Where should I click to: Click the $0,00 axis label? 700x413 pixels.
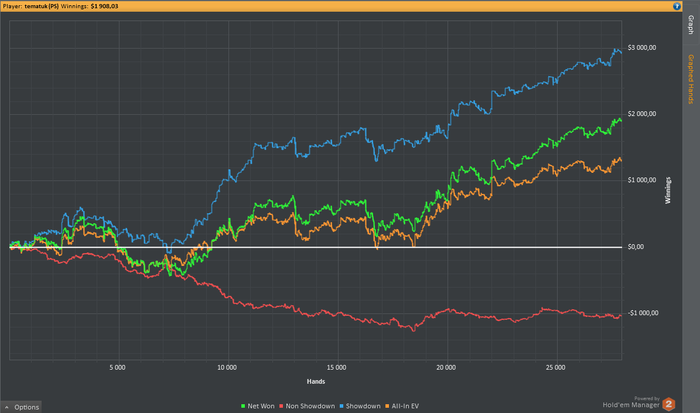(x=636, y=246)
